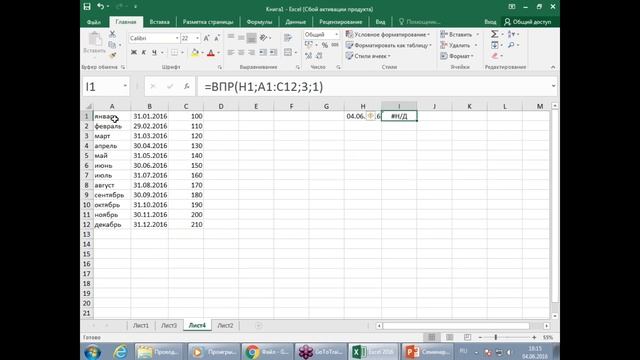Switch to the Данные ribbon tab

(x=296, y=22)
